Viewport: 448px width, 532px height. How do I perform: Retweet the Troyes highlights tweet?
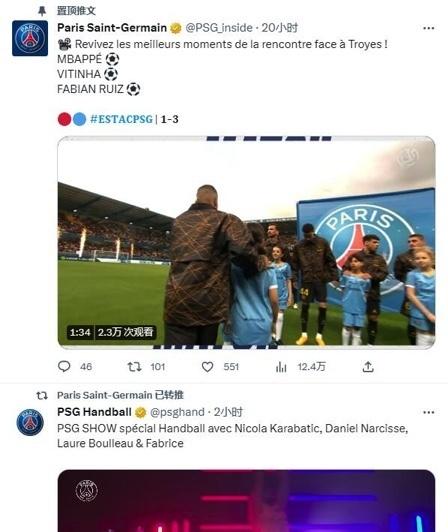click(134, 366)
